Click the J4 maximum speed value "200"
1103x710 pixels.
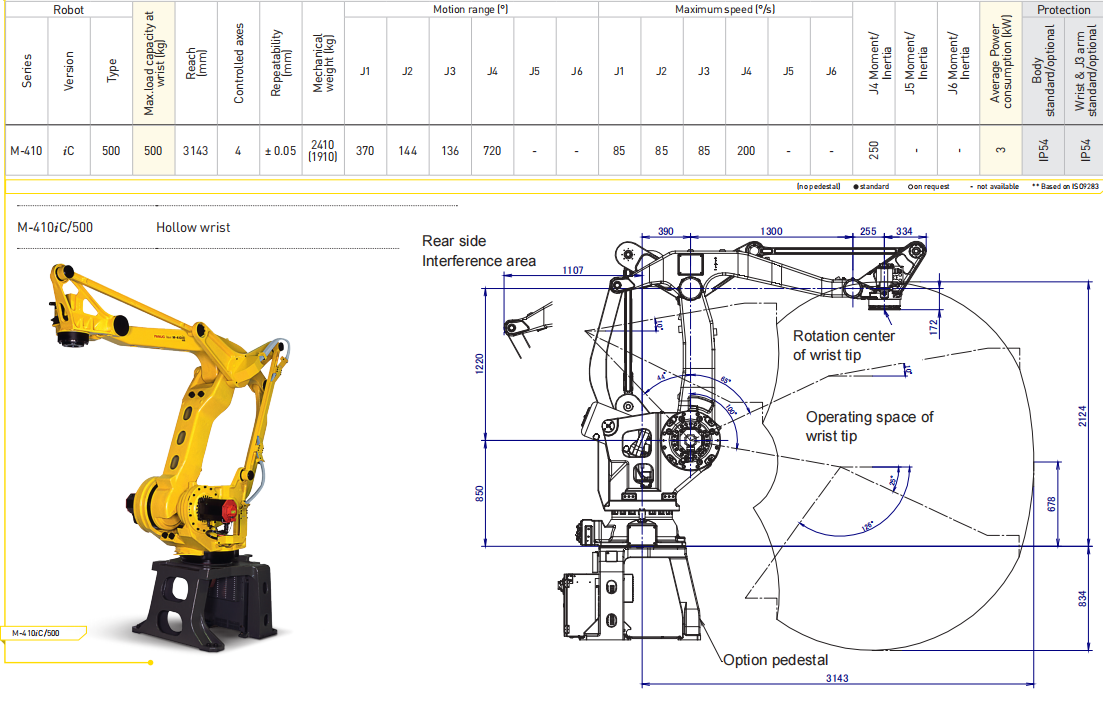coord(746,151)
